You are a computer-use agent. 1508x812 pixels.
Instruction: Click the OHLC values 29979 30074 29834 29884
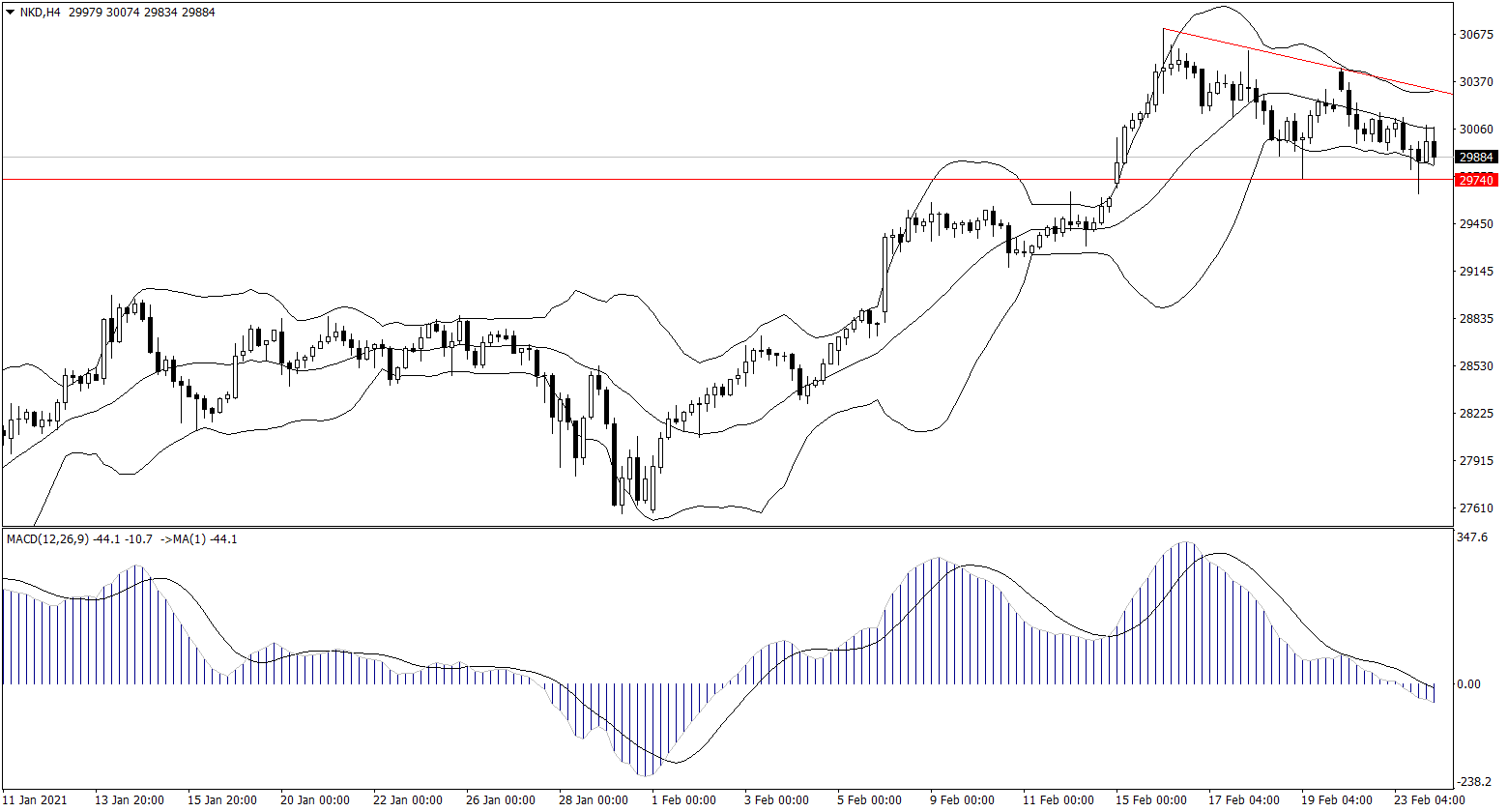142,13
